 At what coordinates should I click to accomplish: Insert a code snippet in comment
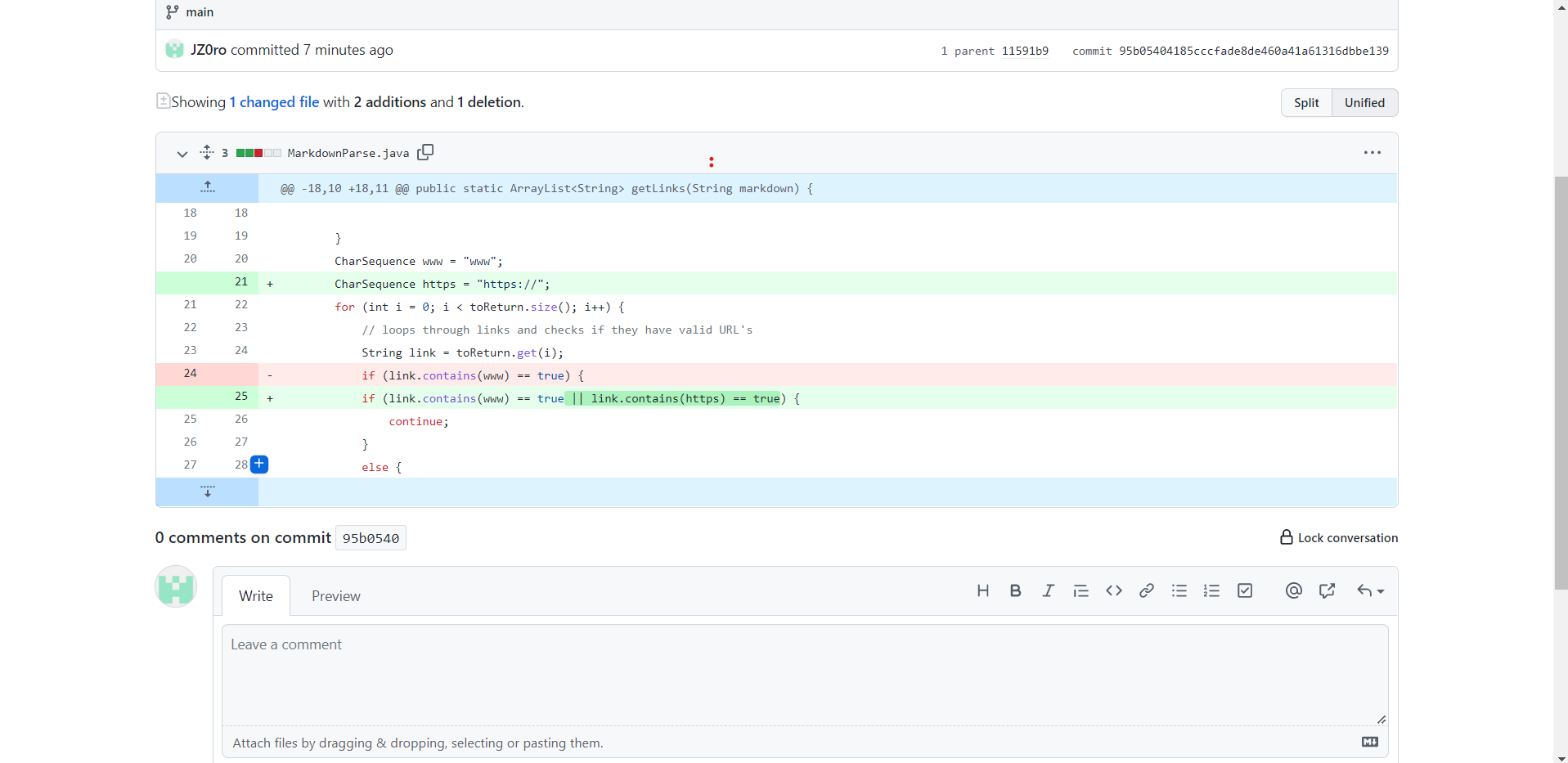click(x=1113, y=590)
